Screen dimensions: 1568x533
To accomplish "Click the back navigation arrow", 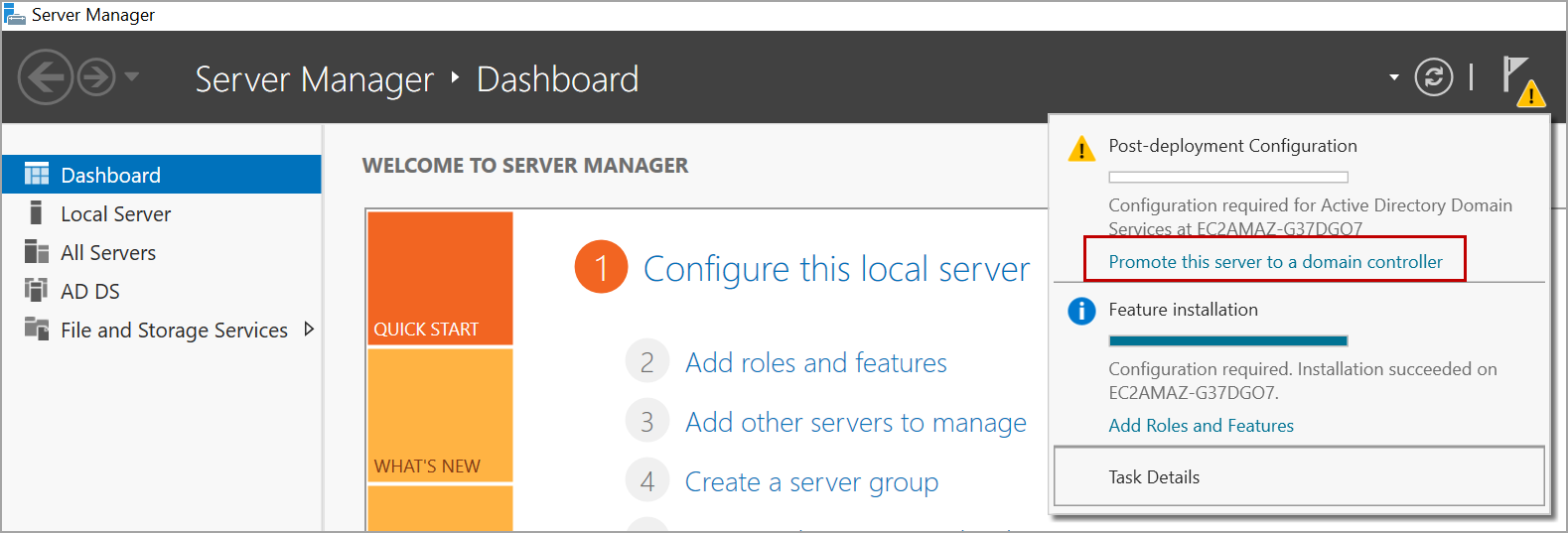I will [x=45, y=77].
